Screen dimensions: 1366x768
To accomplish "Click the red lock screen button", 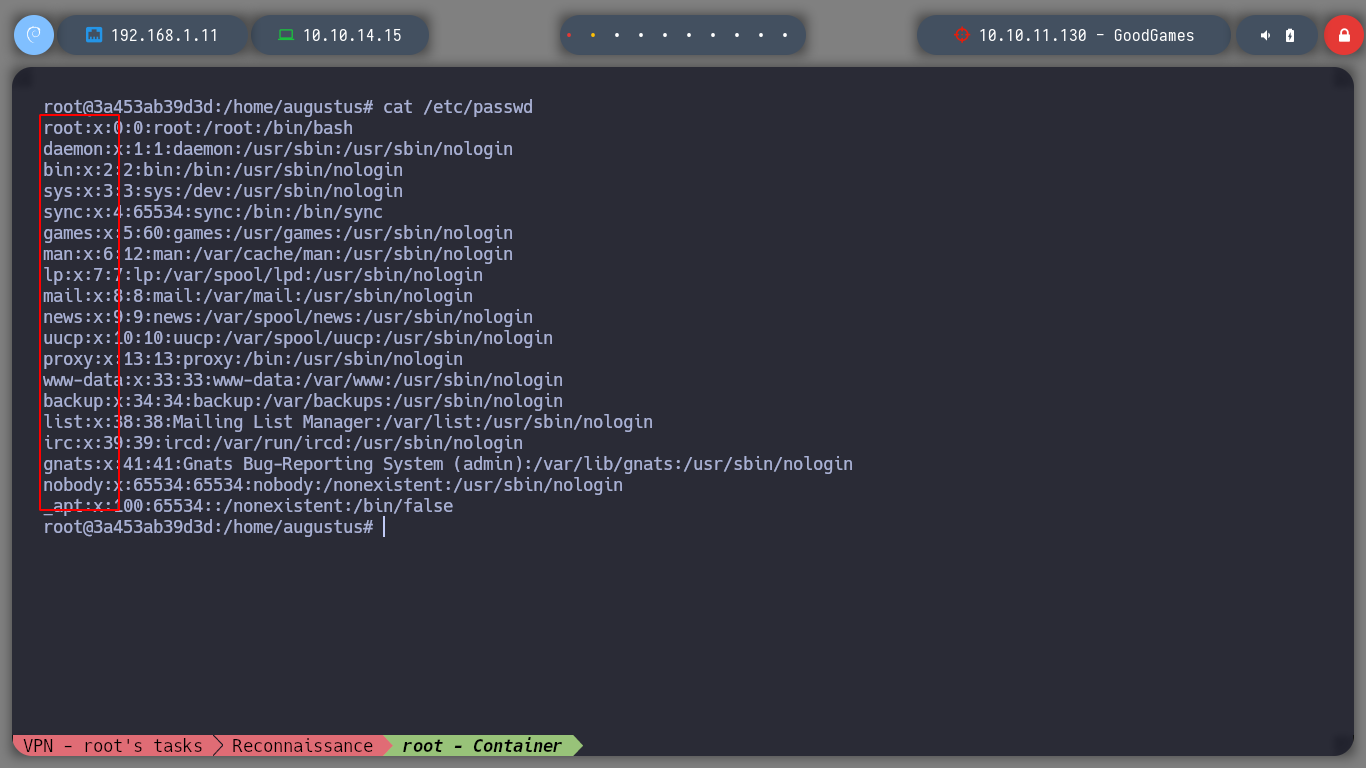I will click(1344, 35).
